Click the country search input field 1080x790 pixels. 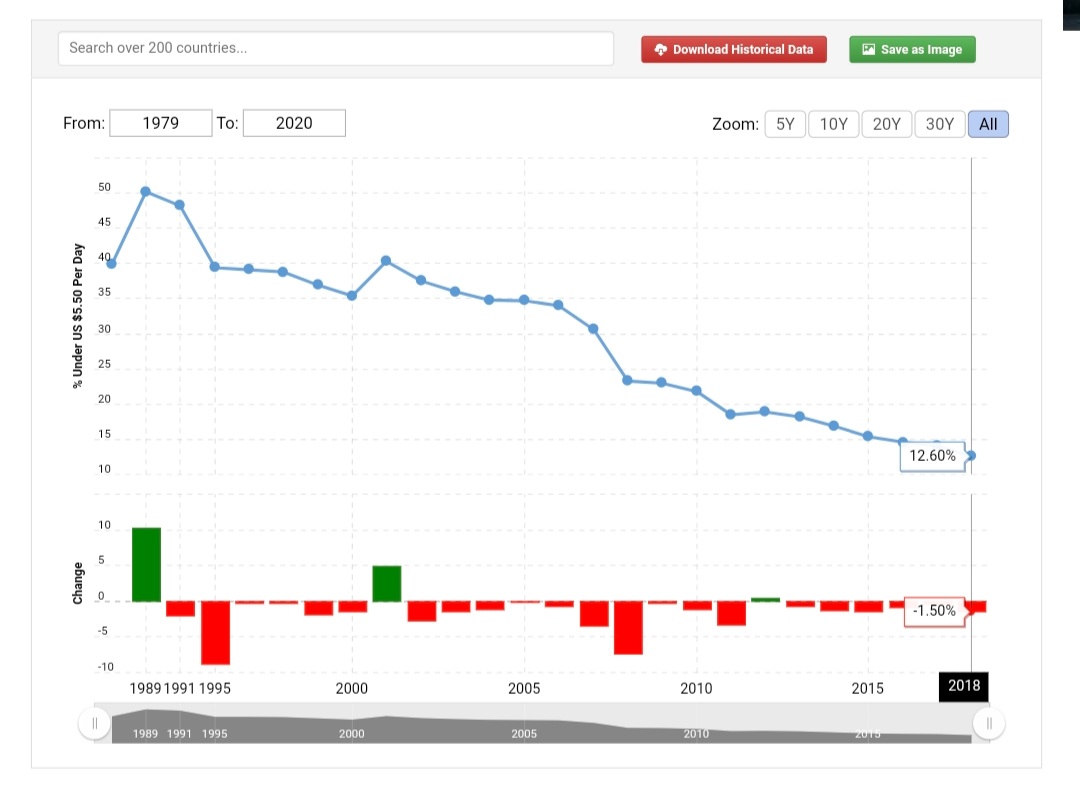click(x=335, y=48)
